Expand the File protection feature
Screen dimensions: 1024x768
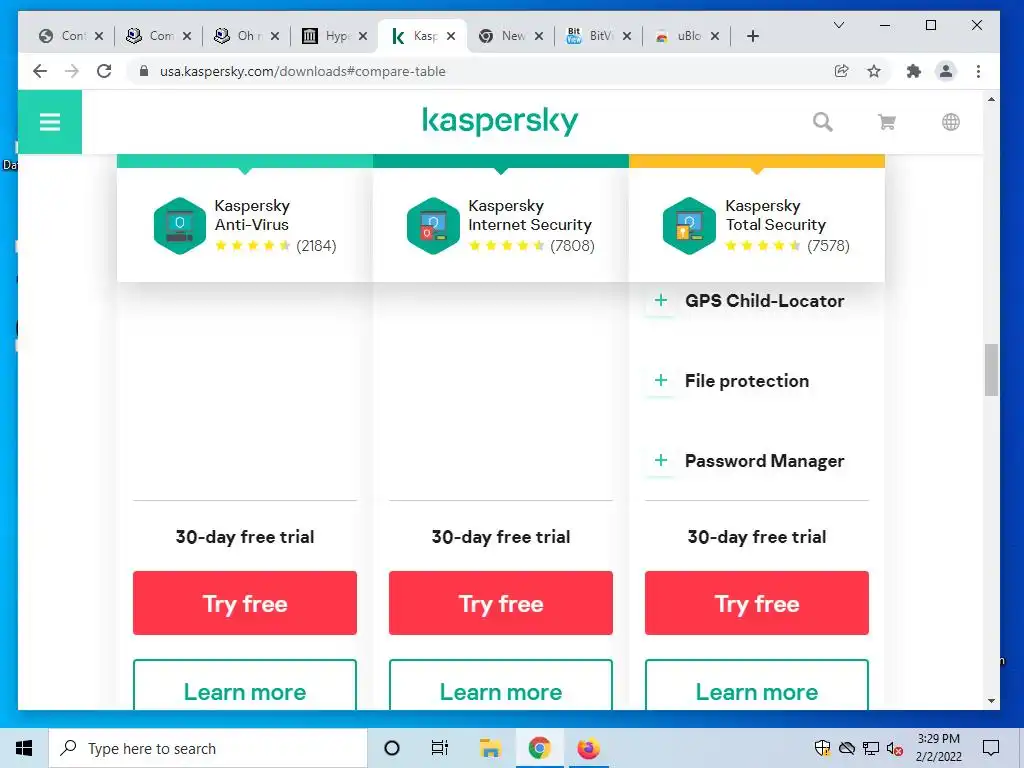pyautogui.click(x=661, y=380)
